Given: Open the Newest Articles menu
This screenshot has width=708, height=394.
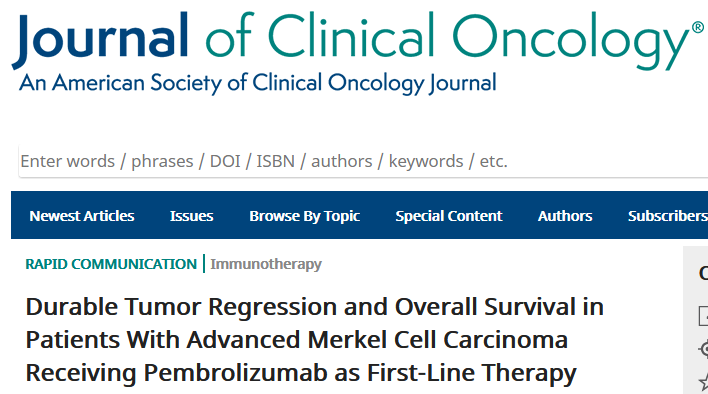Looking at the screenshot, I should coord(82,216).
